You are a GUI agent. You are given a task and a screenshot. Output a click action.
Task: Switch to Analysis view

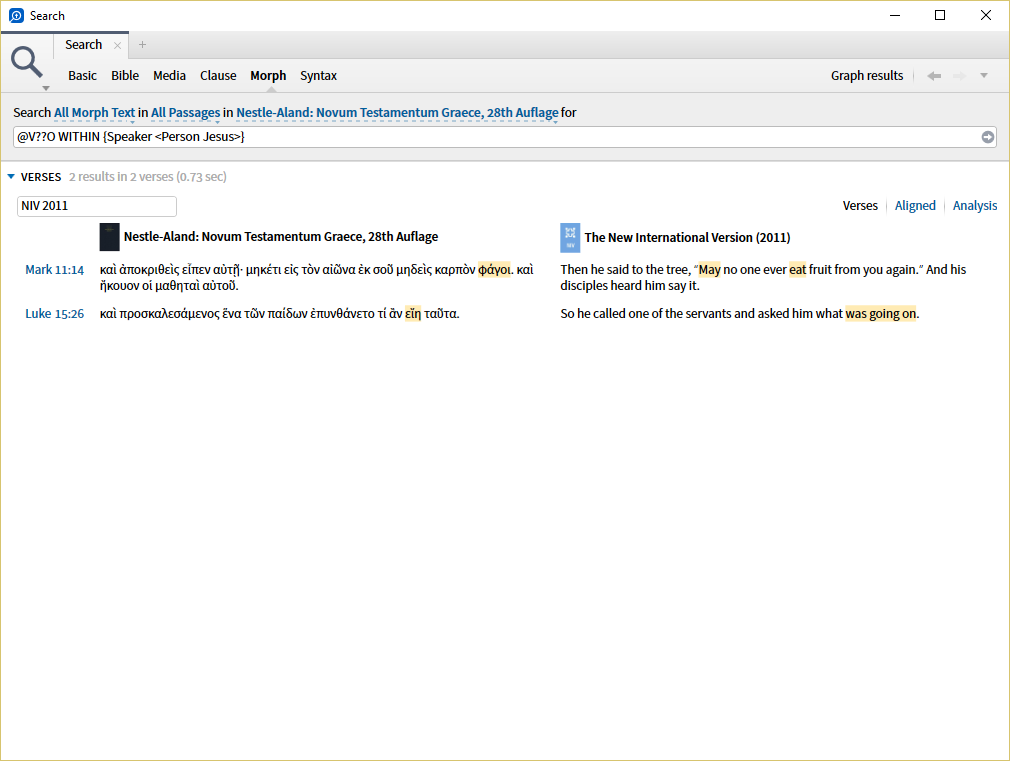click(975, 206)
